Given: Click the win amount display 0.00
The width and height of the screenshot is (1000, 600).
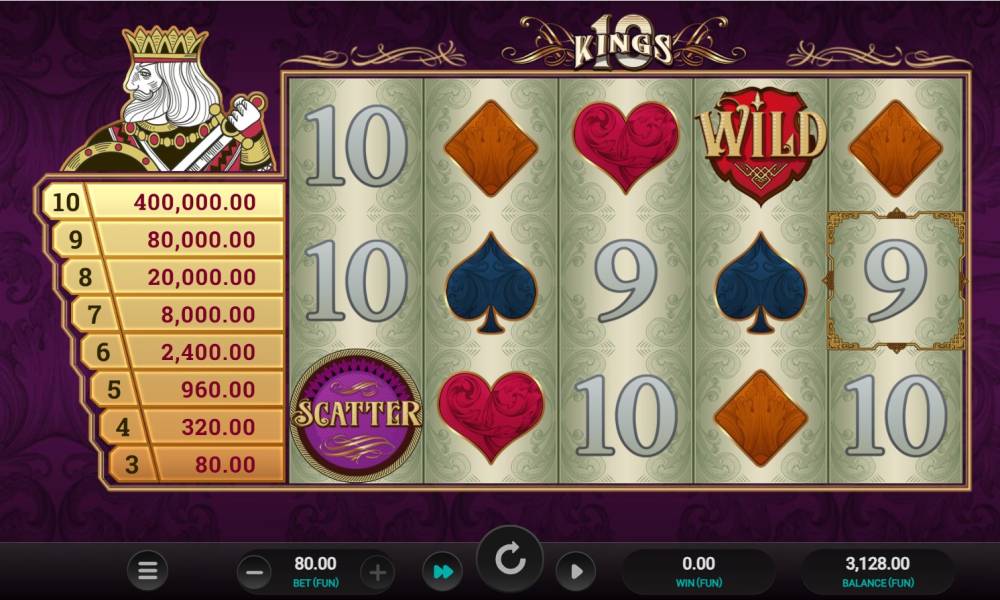Looking at the screenshot, I should [698, 571].
